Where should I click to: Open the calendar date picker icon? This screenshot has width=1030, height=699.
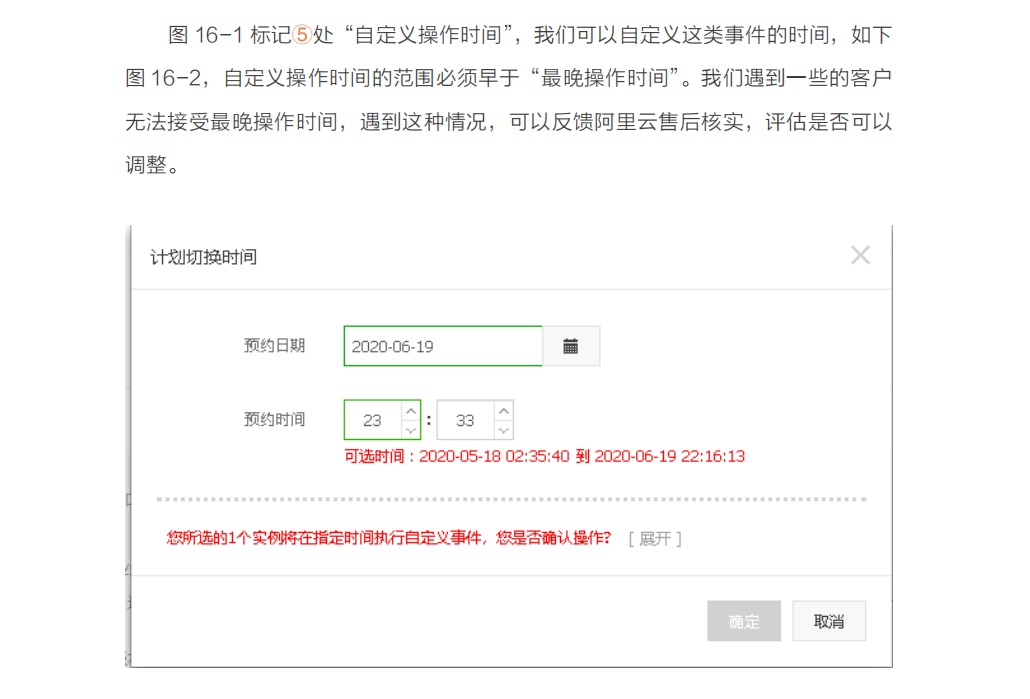click(570, 345)
